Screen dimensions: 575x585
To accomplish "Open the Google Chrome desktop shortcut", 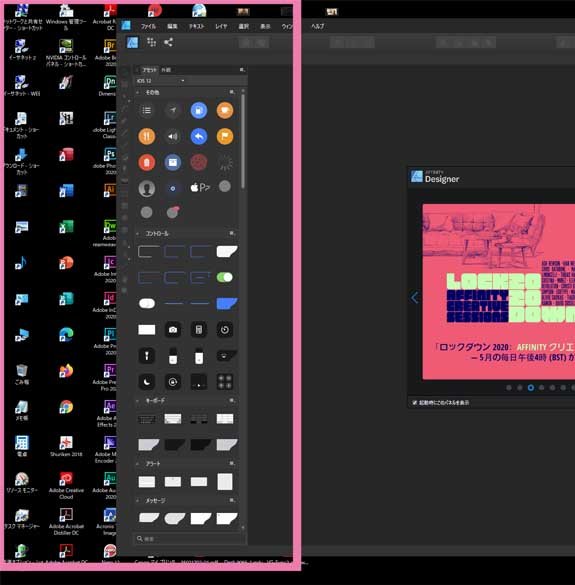I will 66,407.
